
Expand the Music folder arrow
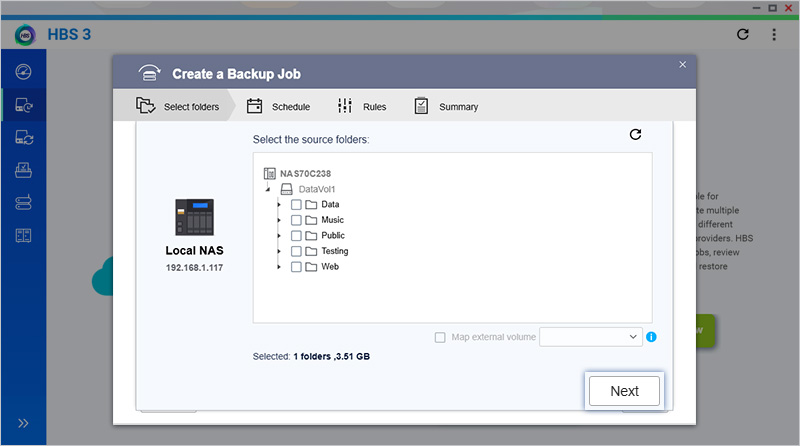tap(279, 220)
